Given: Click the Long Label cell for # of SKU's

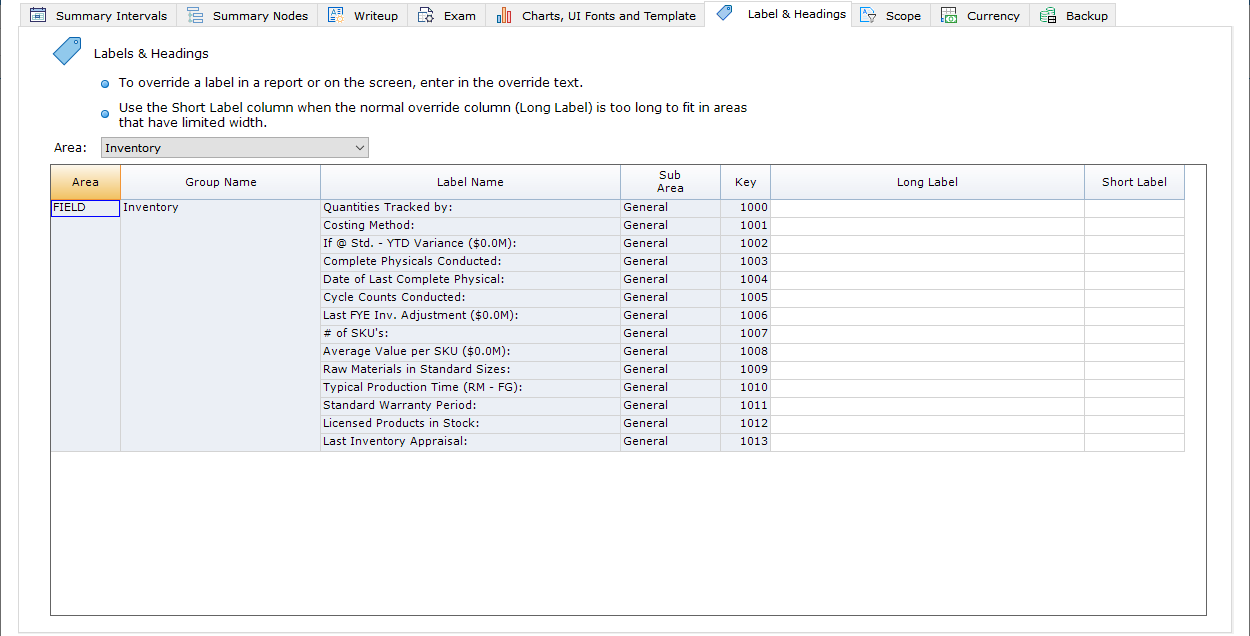Looking at the screenshot, I should 927,334.
